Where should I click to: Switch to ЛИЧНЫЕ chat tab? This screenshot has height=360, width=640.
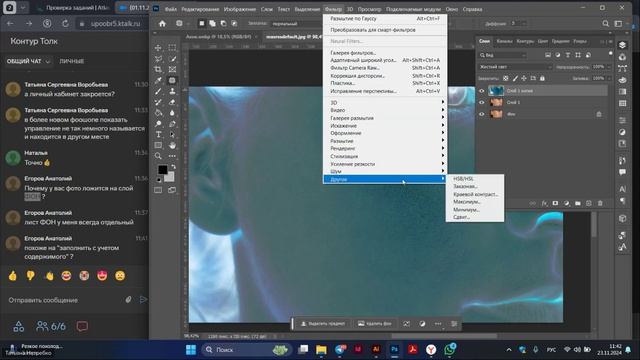pyautogui.click(x=72, y=61)
